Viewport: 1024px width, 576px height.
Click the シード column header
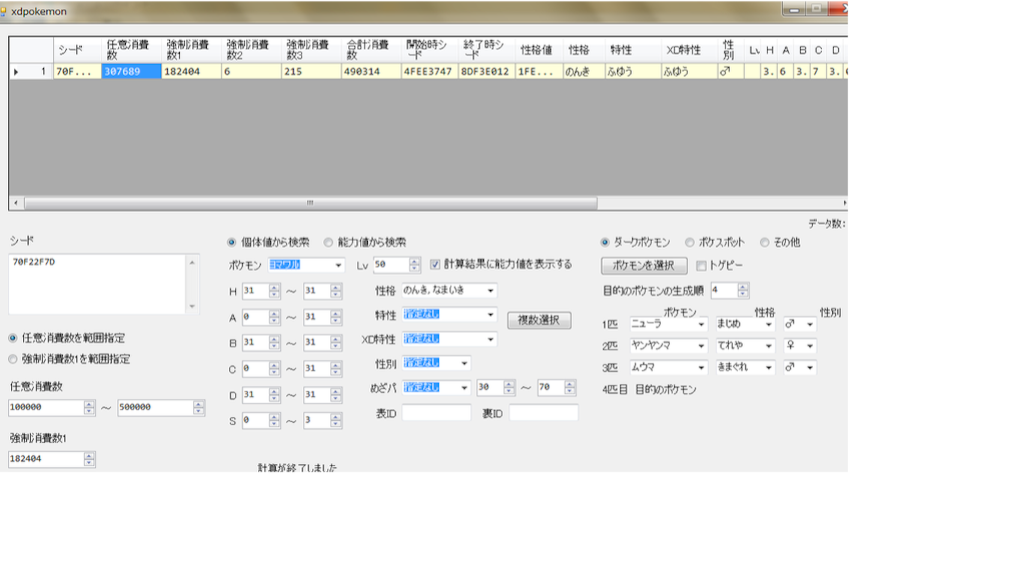coord(77,50)
